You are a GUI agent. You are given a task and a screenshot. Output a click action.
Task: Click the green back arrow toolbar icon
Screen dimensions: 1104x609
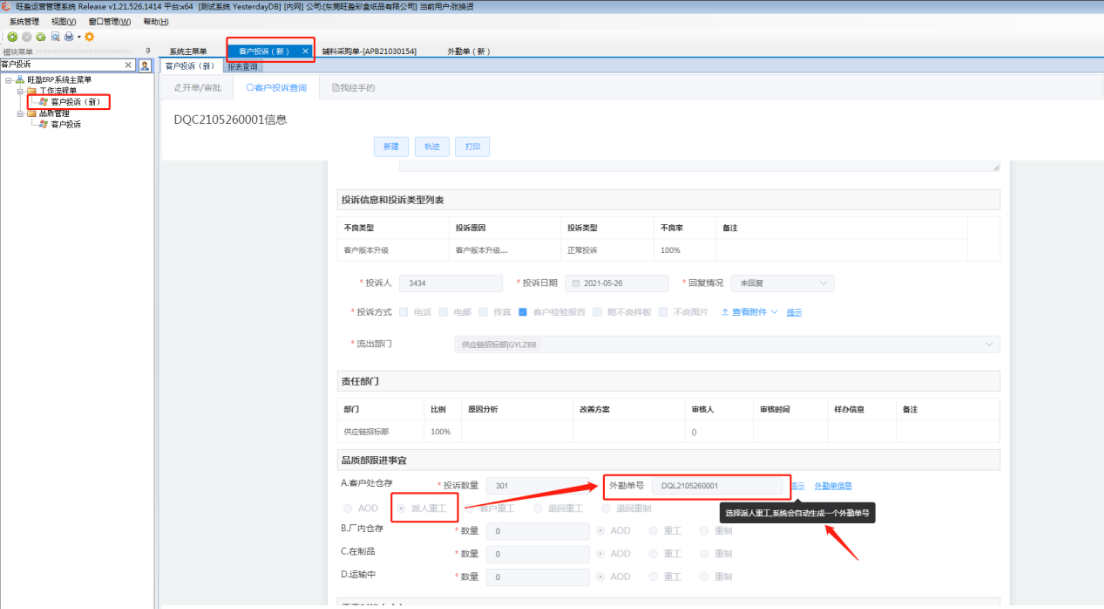13,37
